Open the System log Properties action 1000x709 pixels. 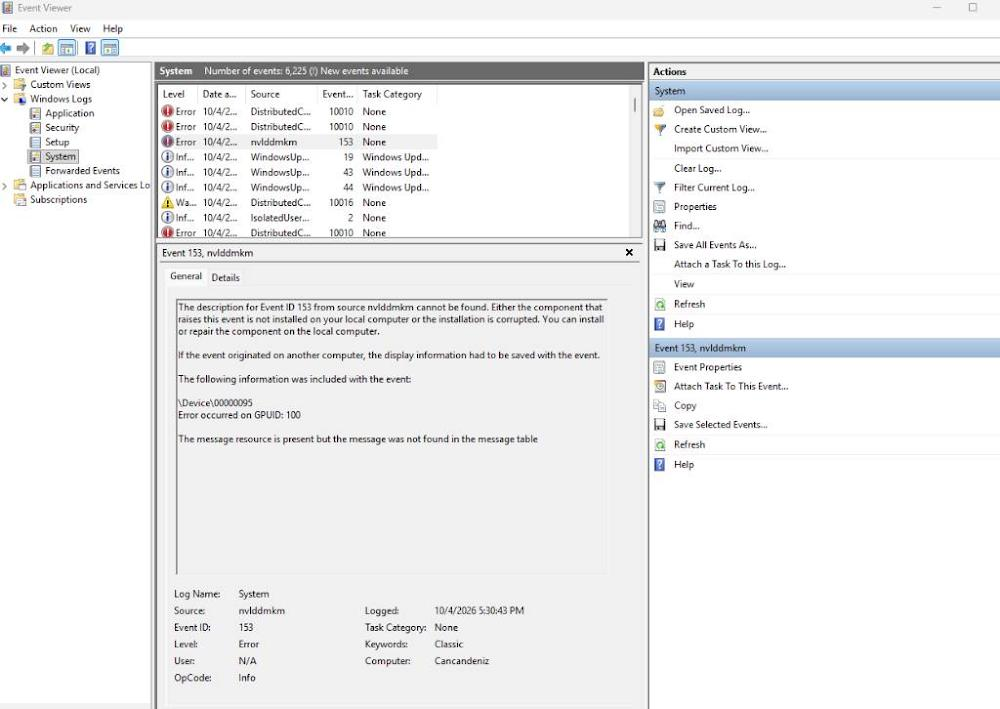click(695, 207)
